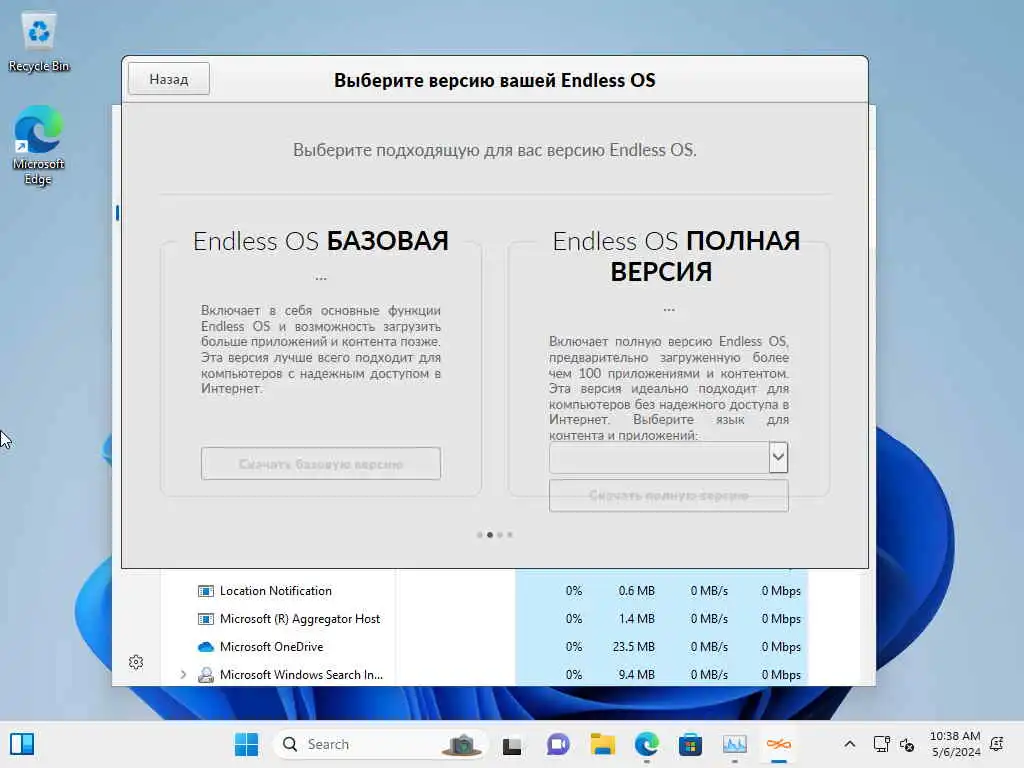Viewport: 1024px width, 768px height.
Task: Select the Endless OS ПОЛНАЯ ВЕРСИЯ heading
Action: [x=676, y=256]
